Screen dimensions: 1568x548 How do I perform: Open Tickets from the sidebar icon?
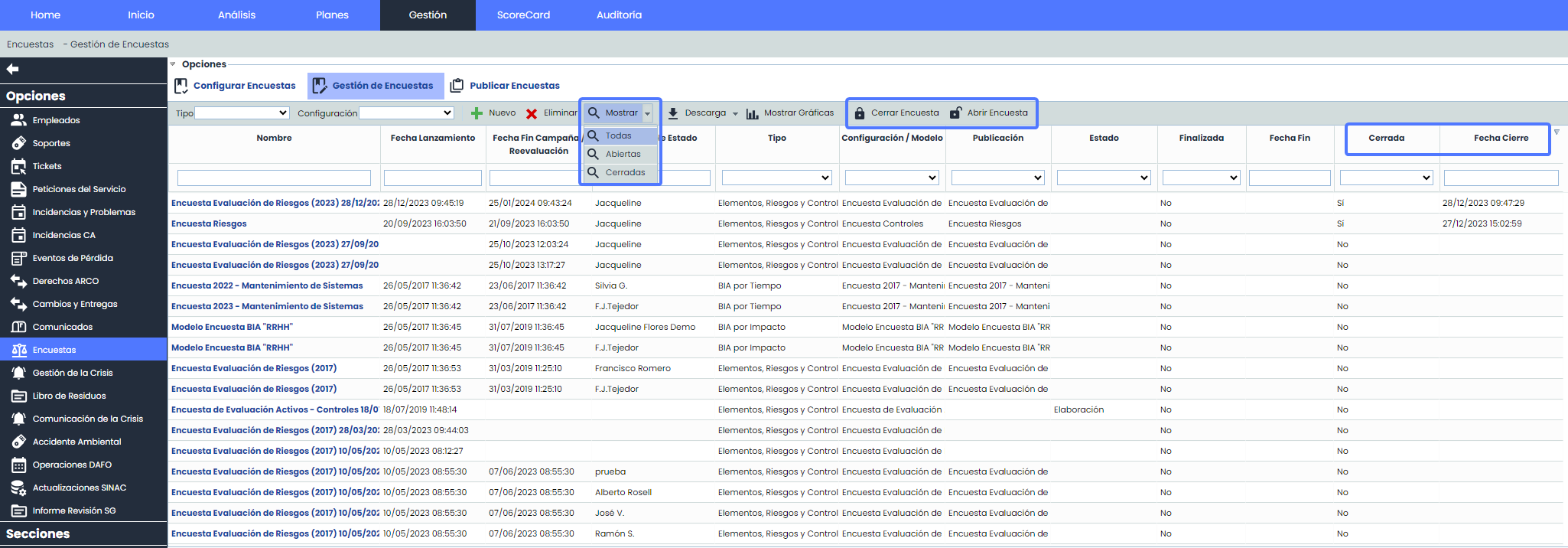tap(18, 166)
